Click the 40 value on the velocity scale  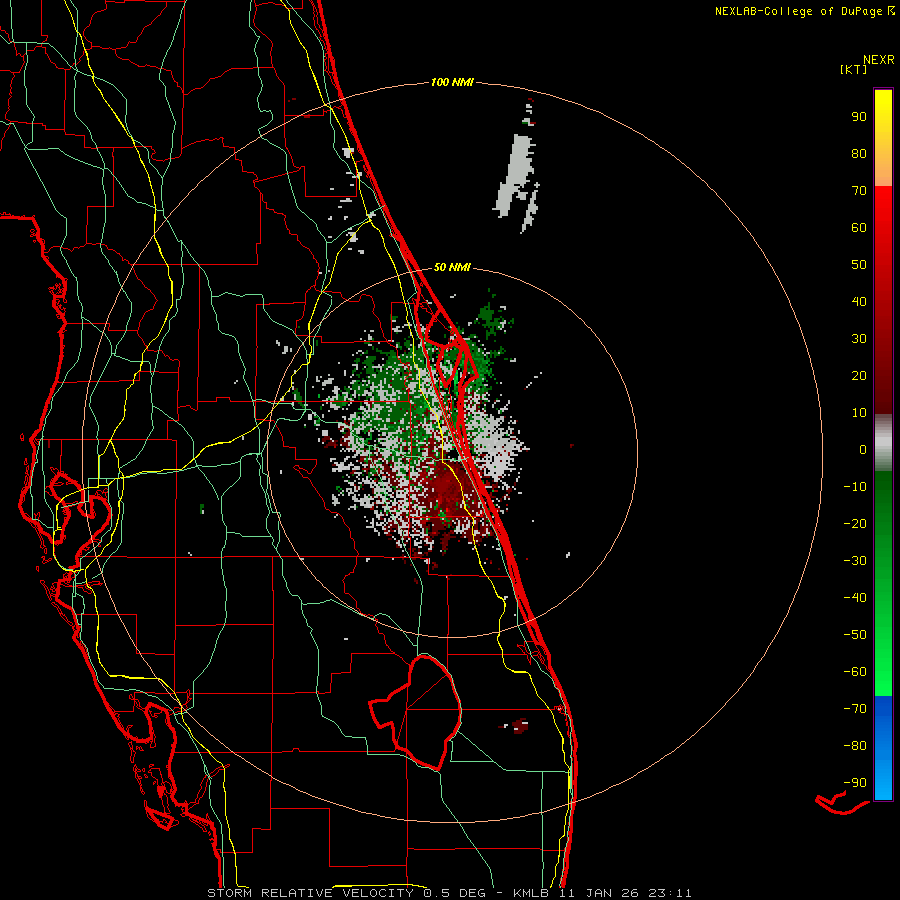859,302
